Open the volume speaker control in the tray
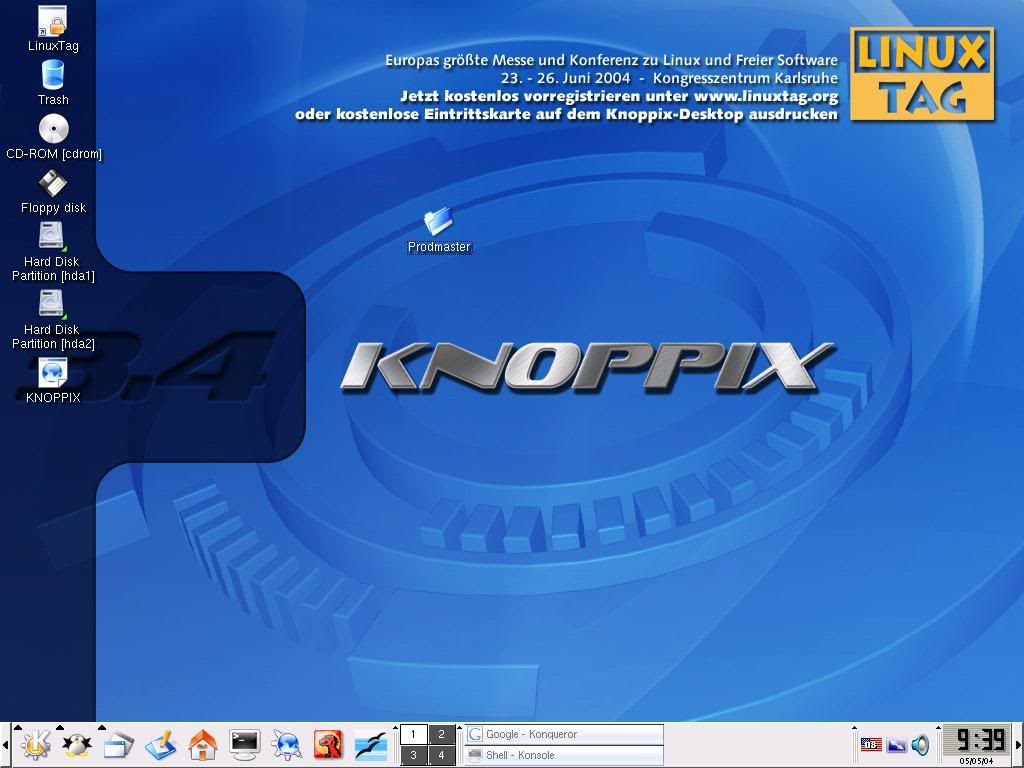This screenshot has width=1024, height=768. click(x=921, y=744)
